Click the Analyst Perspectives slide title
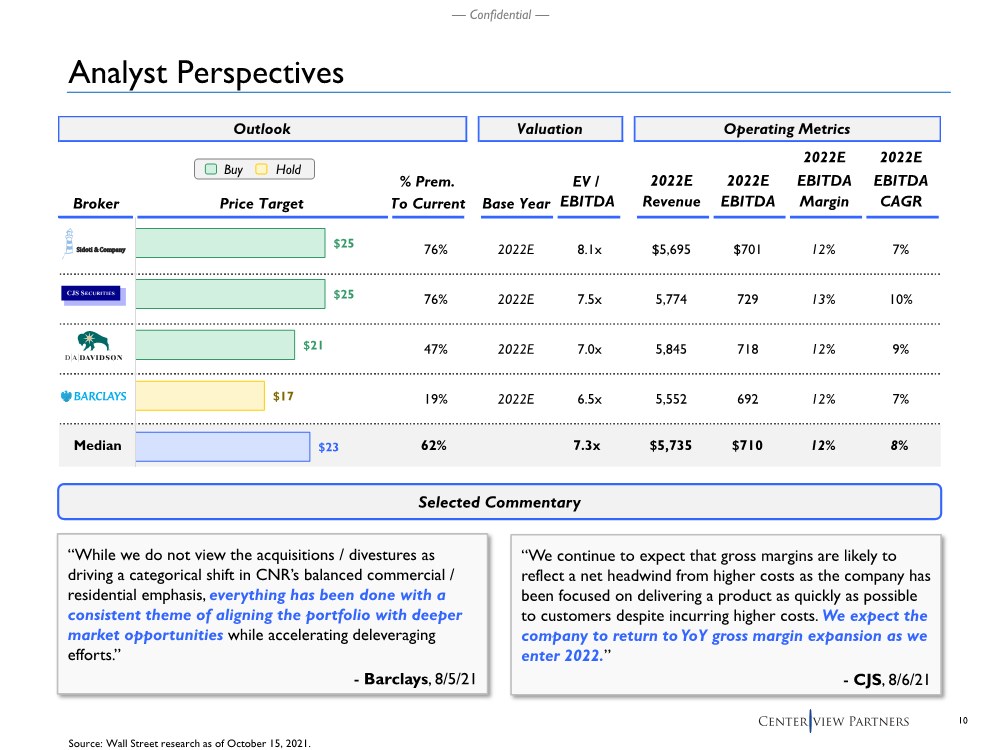 pyautogui.click(x=206, y=73)
